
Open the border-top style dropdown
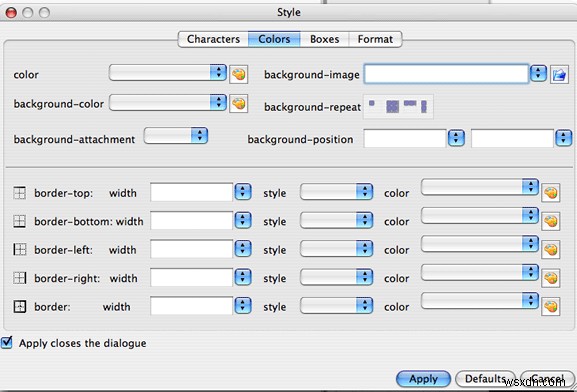pyautogui.click(x=336, y=192)
